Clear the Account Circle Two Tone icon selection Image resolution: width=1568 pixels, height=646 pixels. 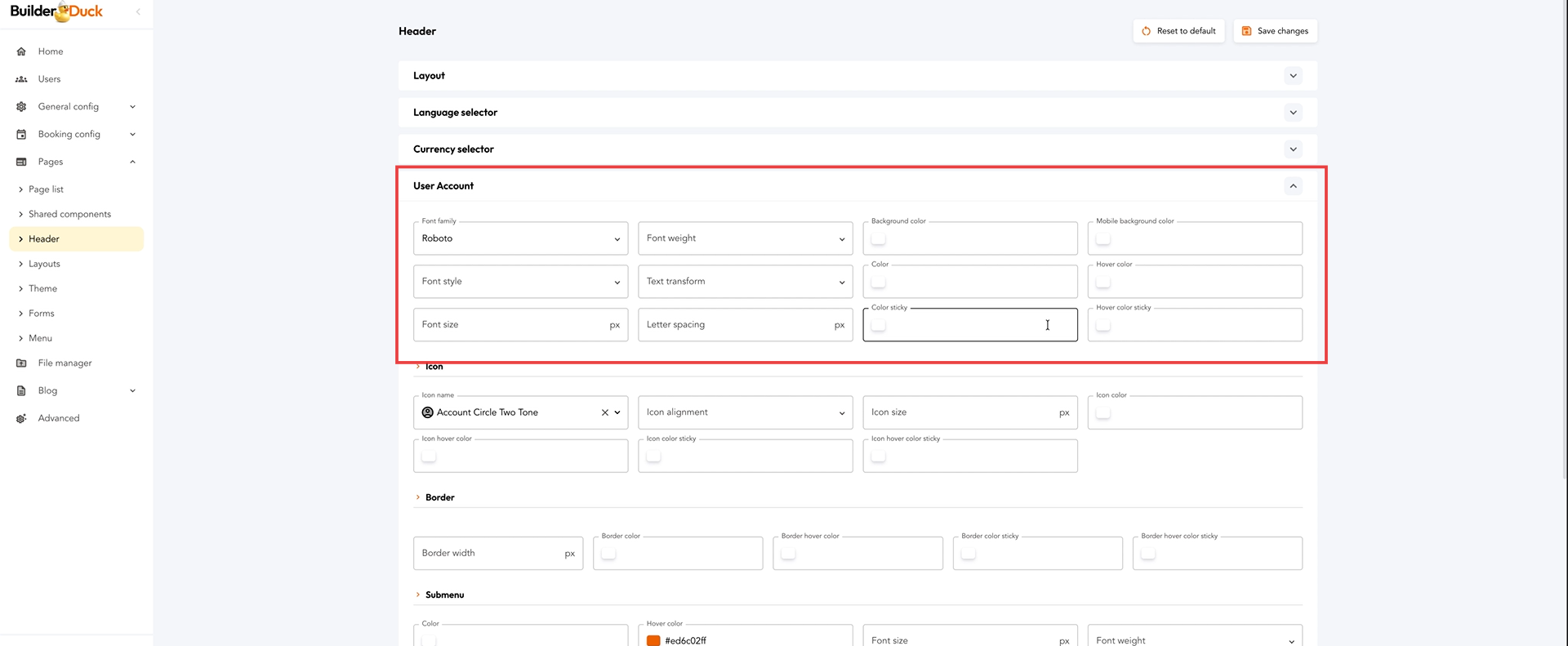pyautogui.click(x=604, y=413)
